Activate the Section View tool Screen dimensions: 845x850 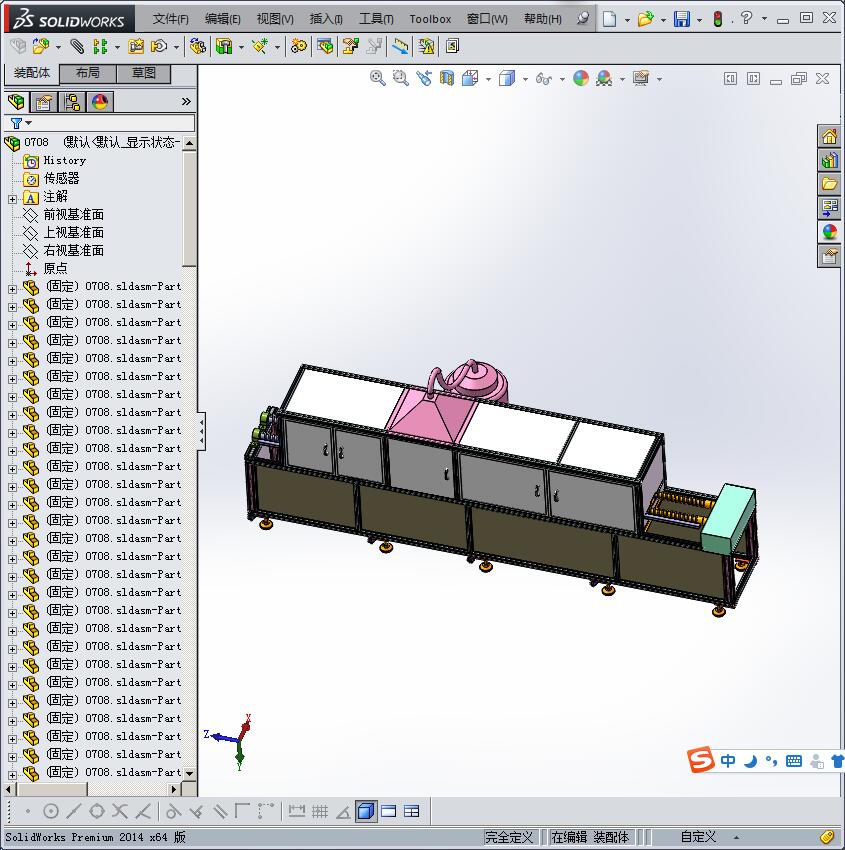pyautogui.click(x=447, y=79)
